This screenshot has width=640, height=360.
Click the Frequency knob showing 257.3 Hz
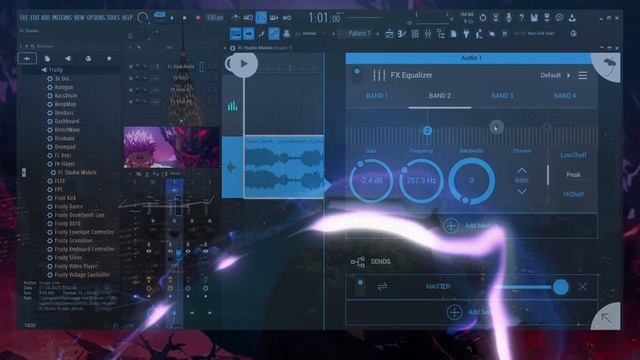click(x=421, y=180)
